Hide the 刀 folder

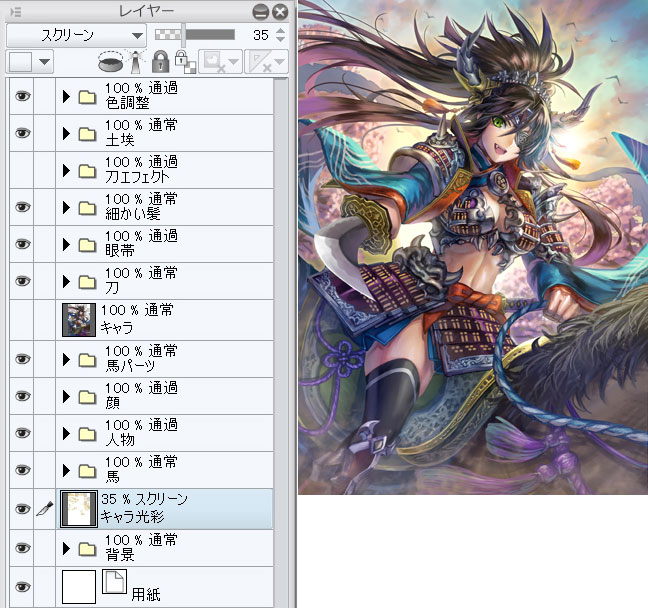coord(22,281)
